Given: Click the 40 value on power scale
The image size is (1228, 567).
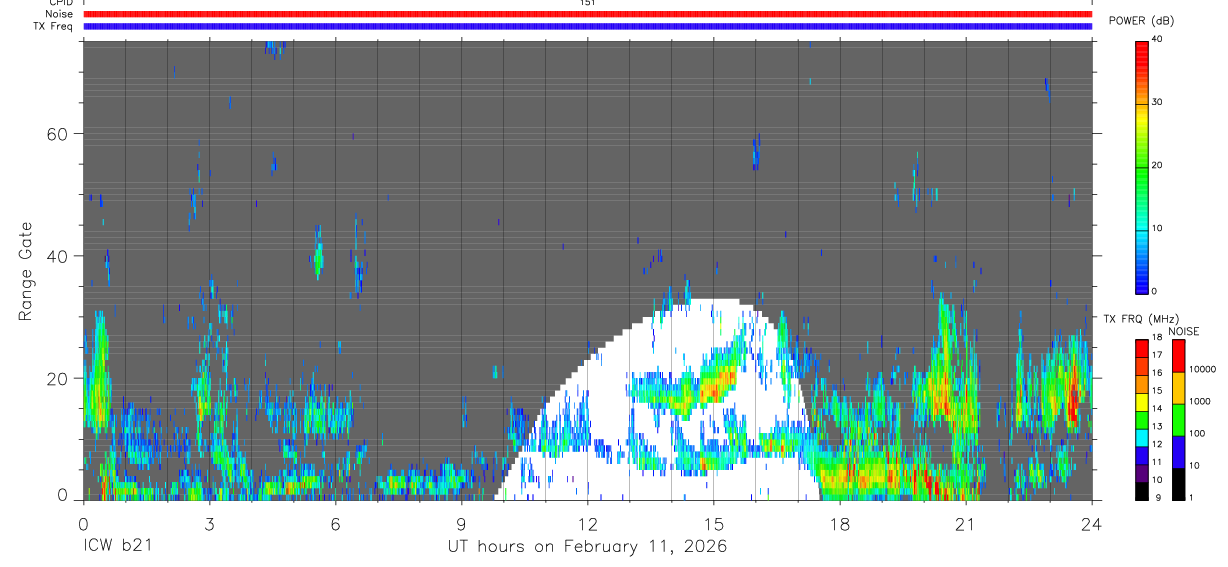Looking at the screenshot, I should 1157,39.
